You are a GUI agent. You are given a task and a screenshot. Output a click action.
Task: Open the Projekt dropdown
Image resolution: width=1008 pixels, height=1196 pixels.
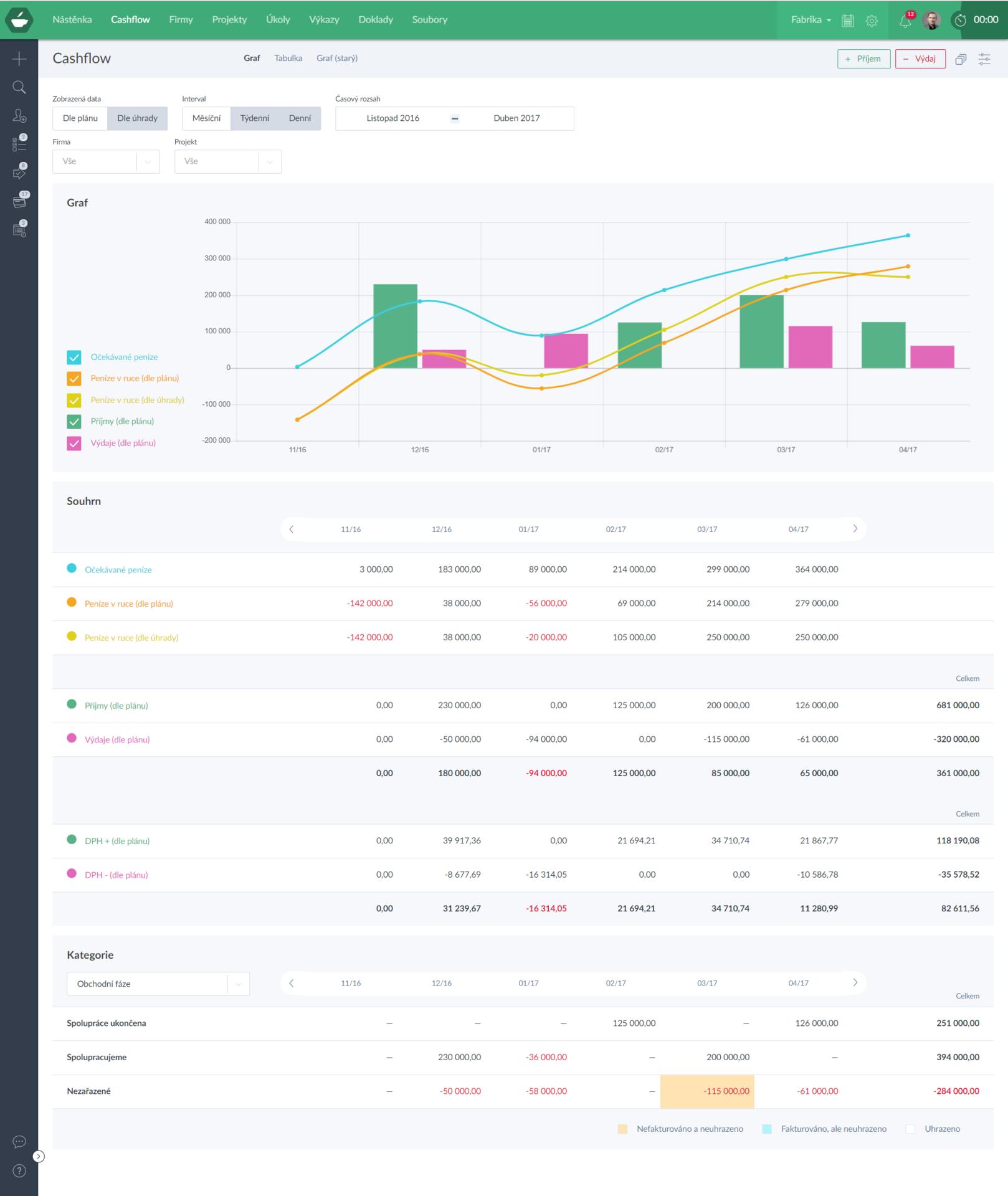[x=228, y=161]
